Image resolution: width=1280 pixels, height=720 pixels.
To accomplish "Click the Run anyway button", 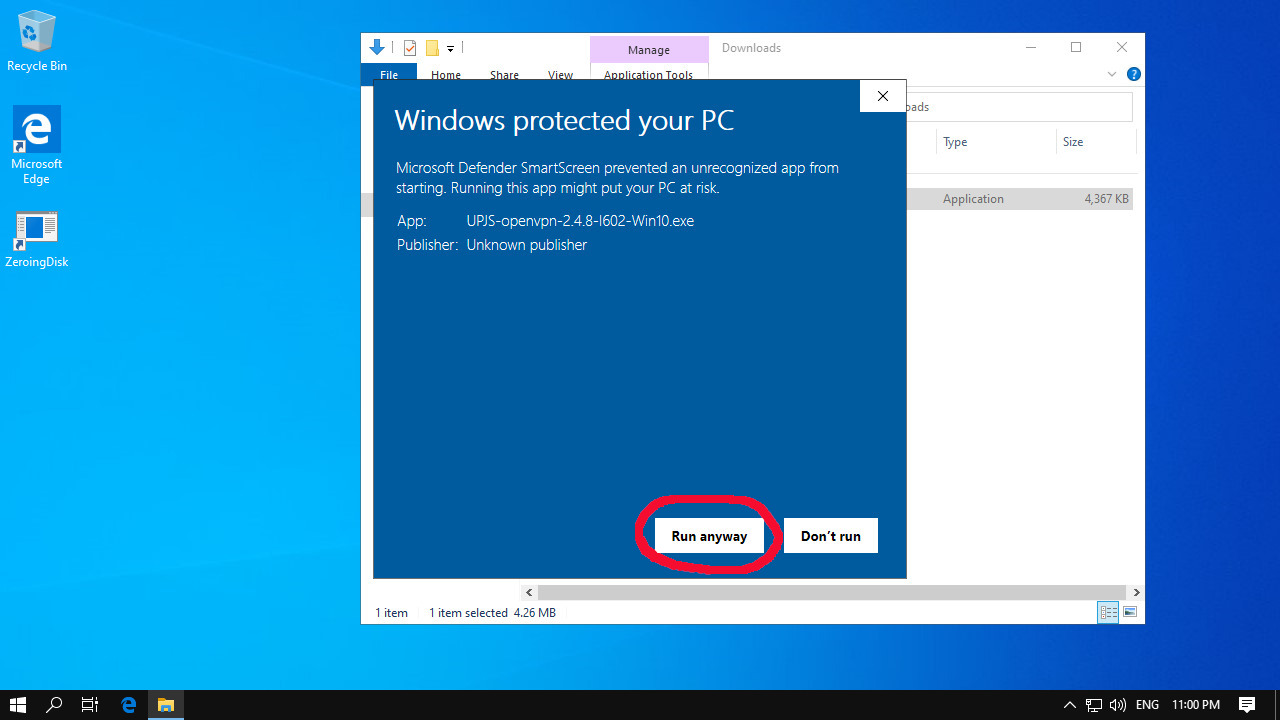I will click(709, 536).
